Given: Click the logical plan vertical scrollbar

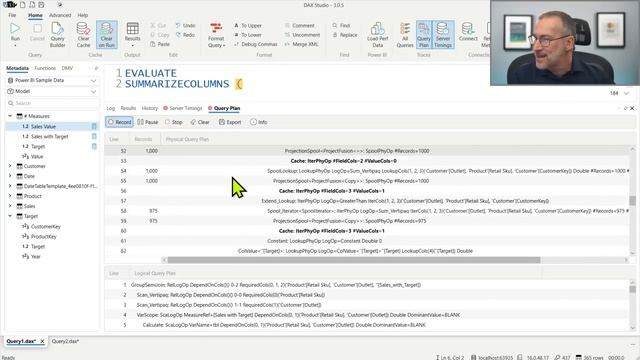Looking at the screenshot, I should (x=632, y=289).
